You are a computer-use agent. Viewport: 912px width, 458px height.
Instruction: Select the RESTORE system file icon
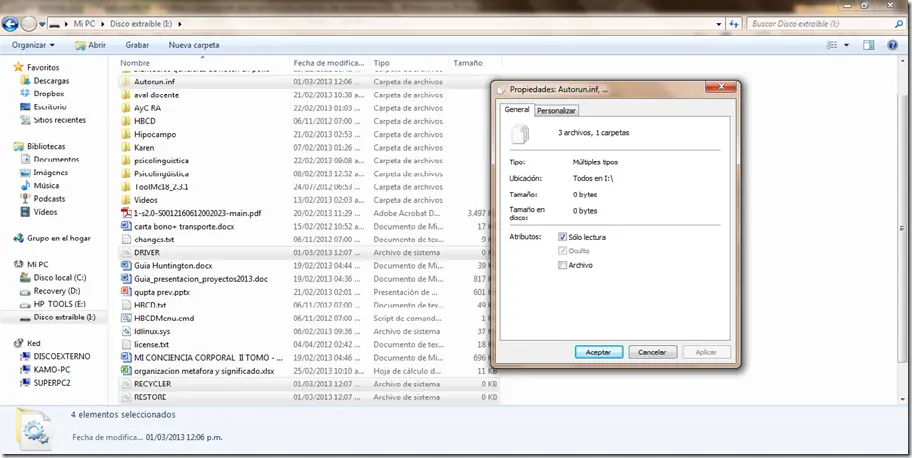[x=126, y=397]
